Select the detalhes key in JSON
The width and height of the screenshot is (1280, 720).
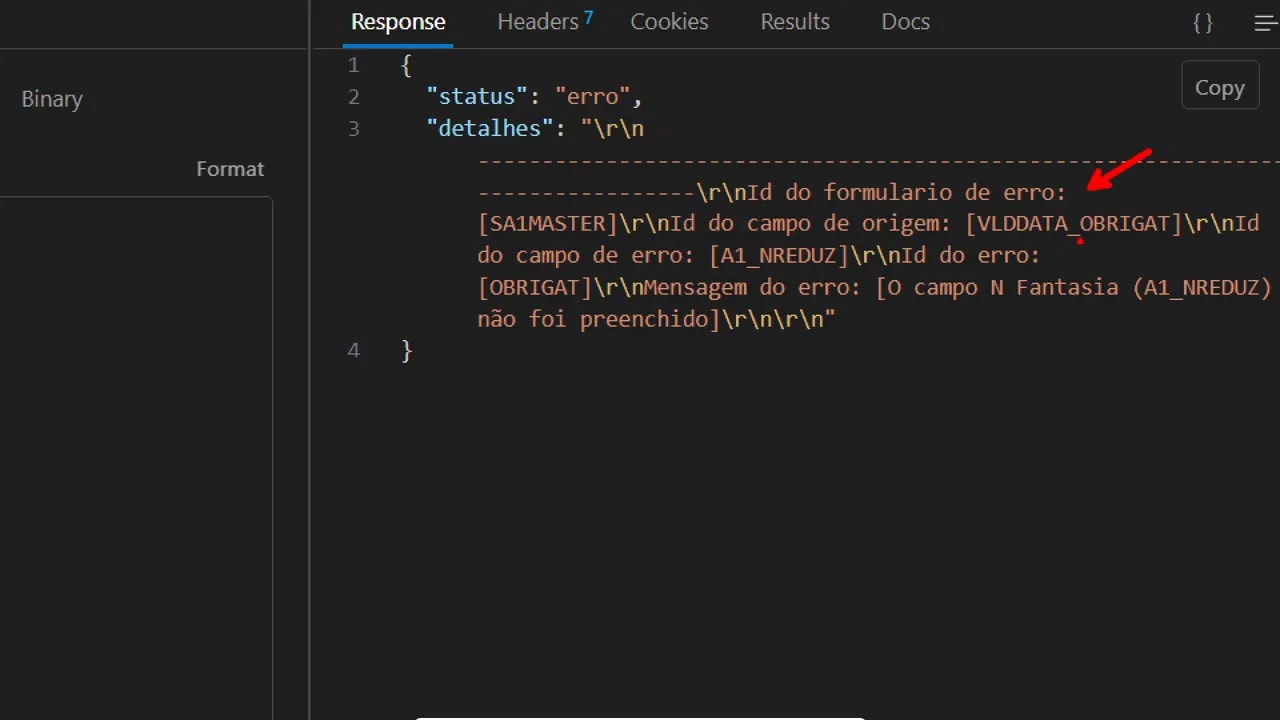489,128
